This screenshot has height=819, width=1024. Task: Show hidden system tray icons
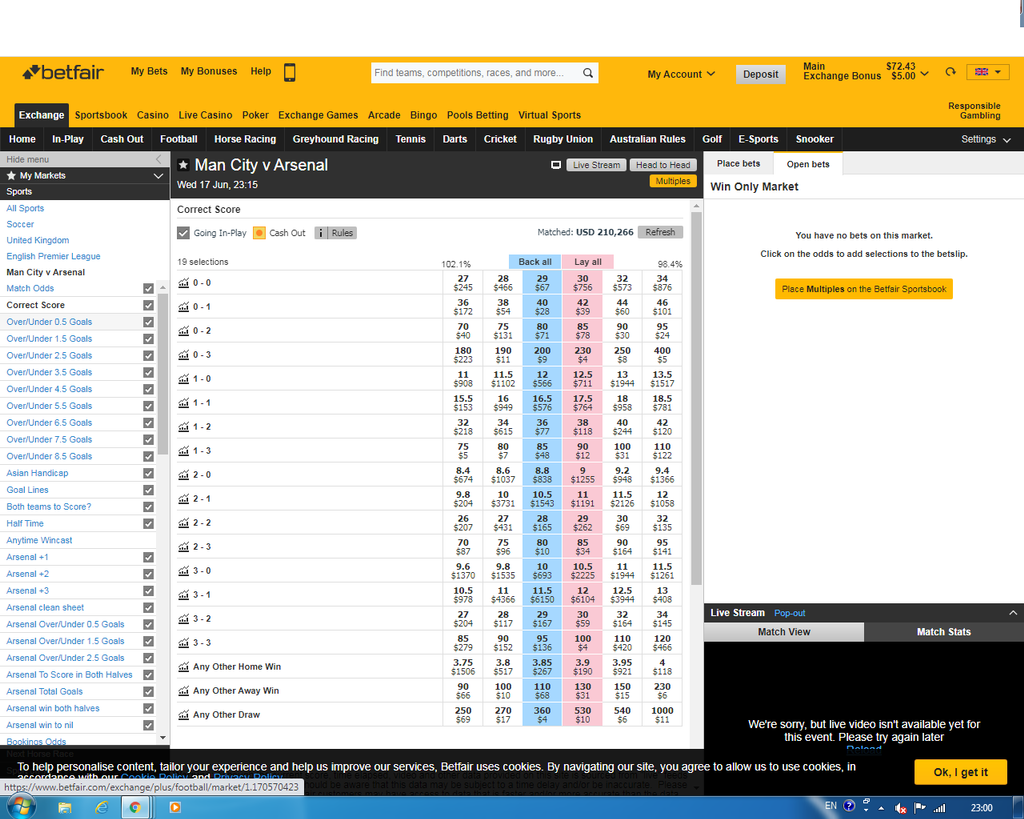(x=882, y=809)
